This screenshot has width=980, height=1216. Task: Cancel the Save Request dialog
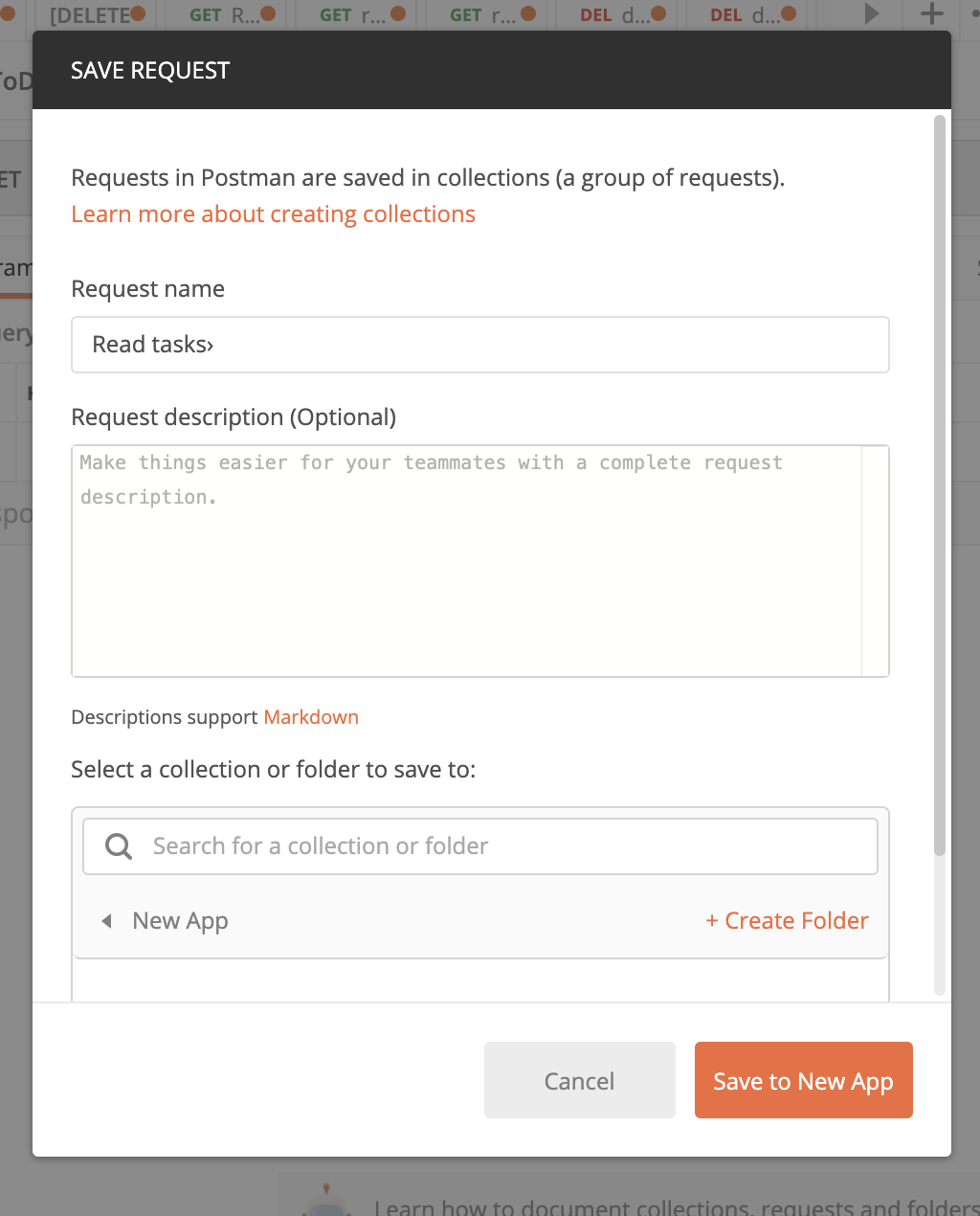[x=579, y=1080]
